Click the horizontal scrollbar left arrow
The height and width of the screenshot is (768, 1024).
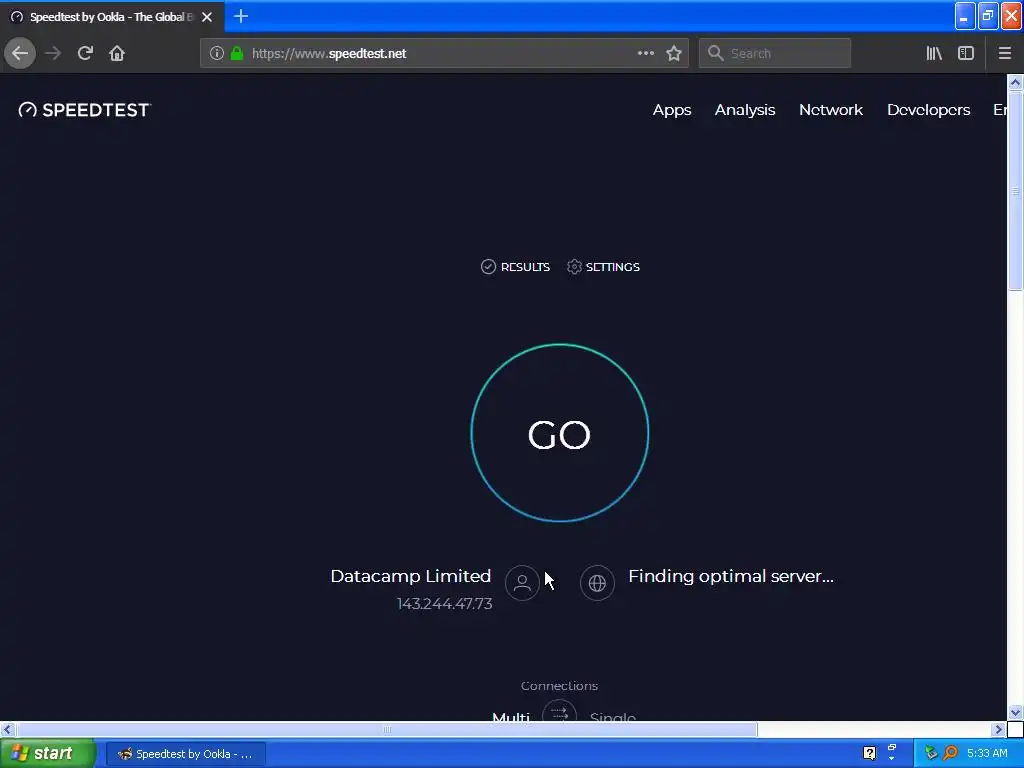(8, 729)
